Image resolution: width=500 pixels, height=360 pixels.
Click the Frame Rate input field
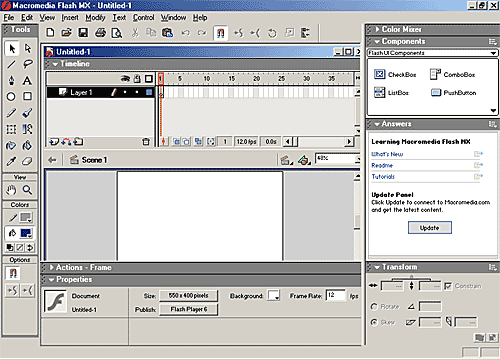335,295
